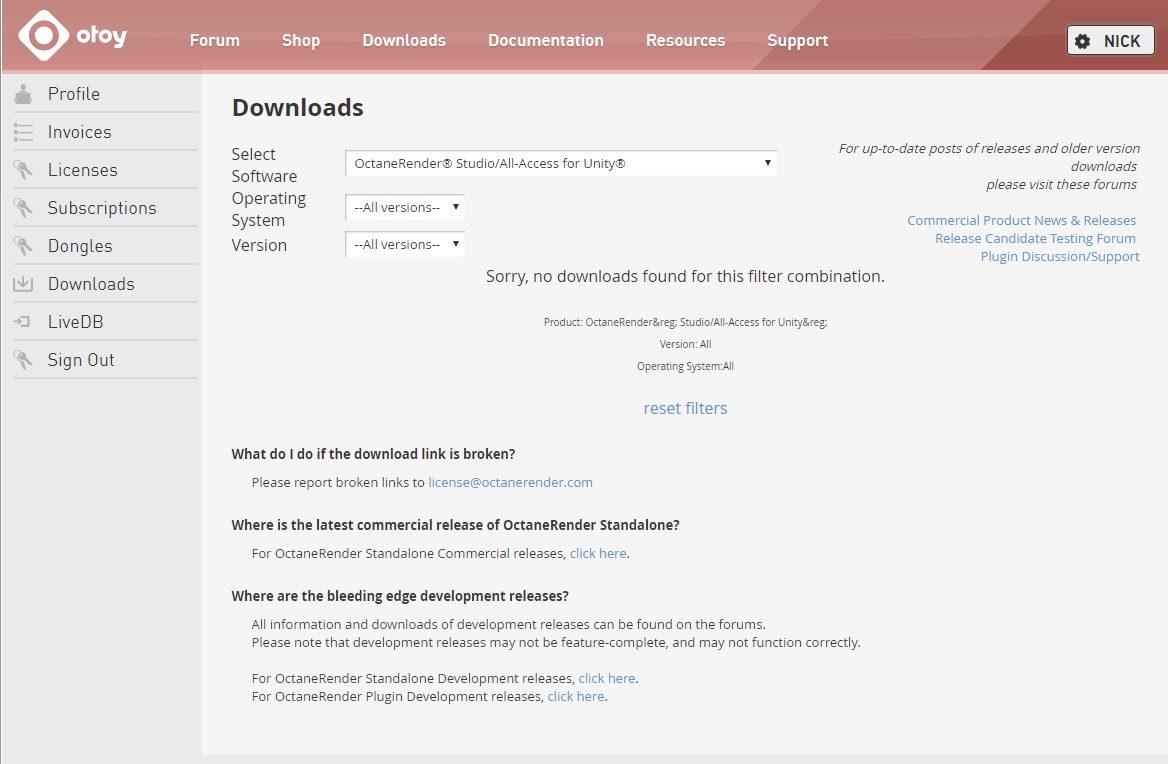Open the Support menu
This screenshot has width=1168, height=764.
pyautogui.click(x=798, y=40)
